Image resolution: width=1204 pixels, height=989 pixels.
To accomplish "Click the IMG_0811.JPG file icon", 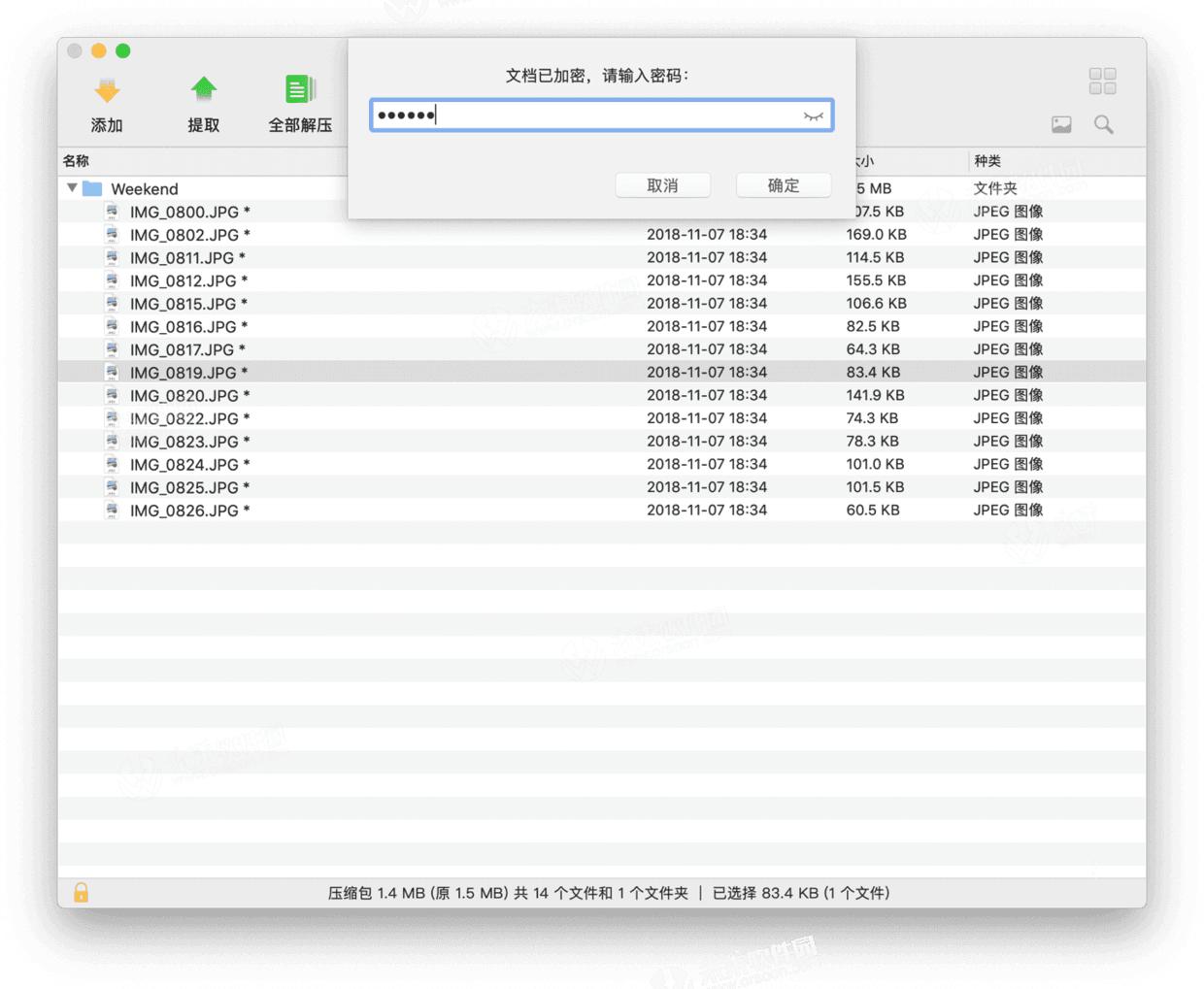I will coord(113,257).
